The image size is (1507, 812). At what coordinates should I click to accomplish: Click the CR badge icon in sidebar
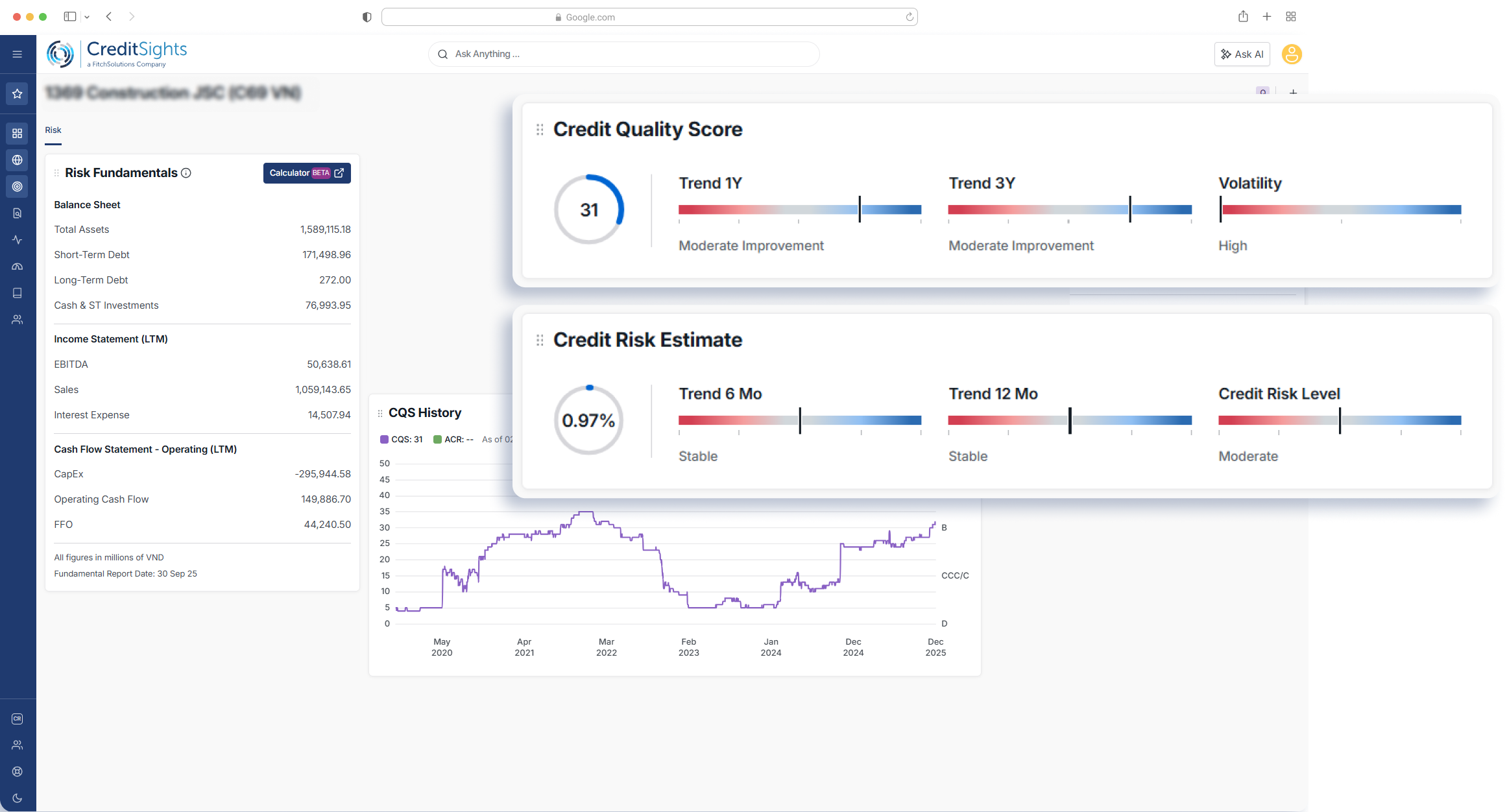[18, 719]
